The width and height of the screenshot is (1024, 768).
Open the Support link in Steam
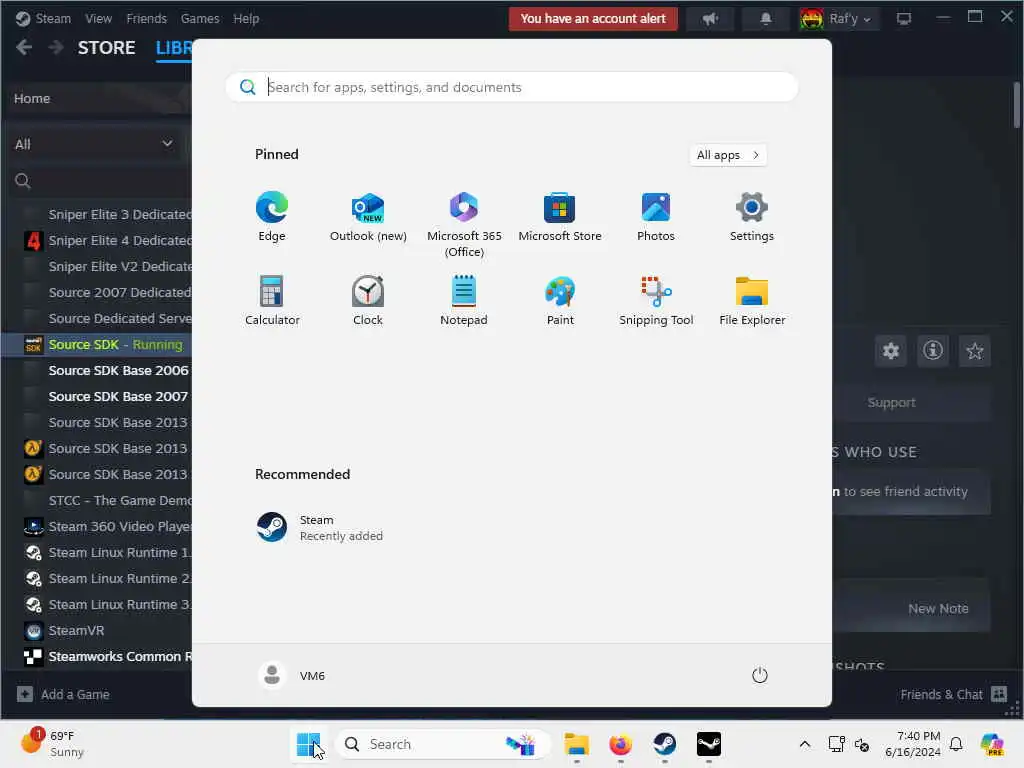(891, 402)
